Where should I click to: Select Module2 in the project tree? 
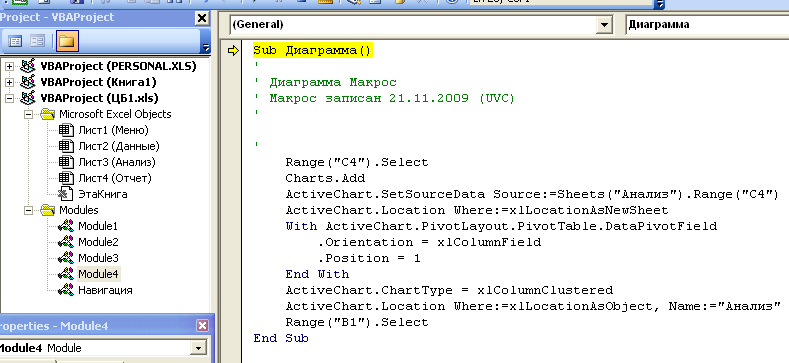98,242
